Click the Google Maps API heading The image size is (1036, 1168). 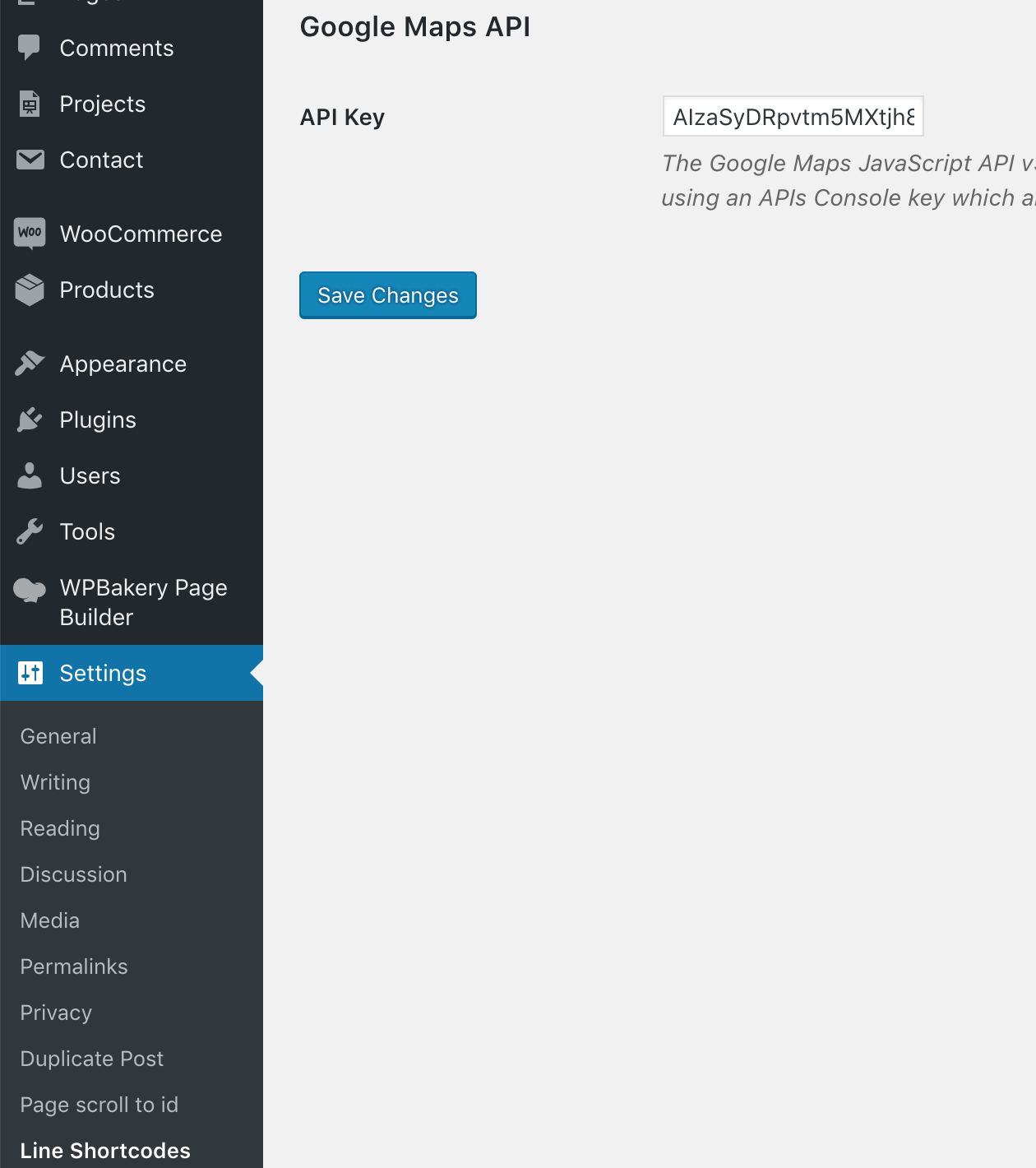[415, 27]
